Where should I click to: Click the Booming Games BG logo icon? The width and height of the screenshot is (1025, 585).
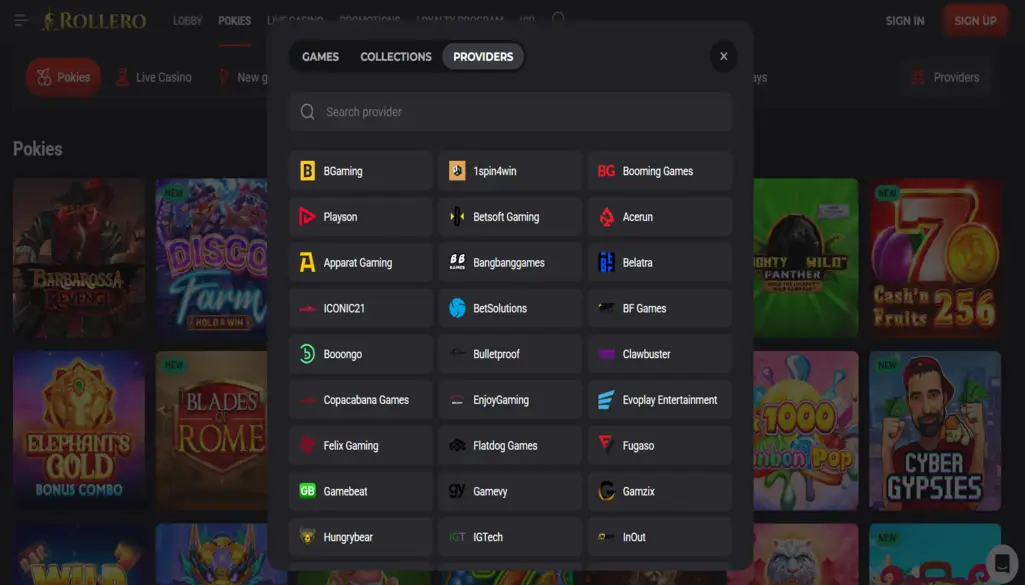[606, 171]
